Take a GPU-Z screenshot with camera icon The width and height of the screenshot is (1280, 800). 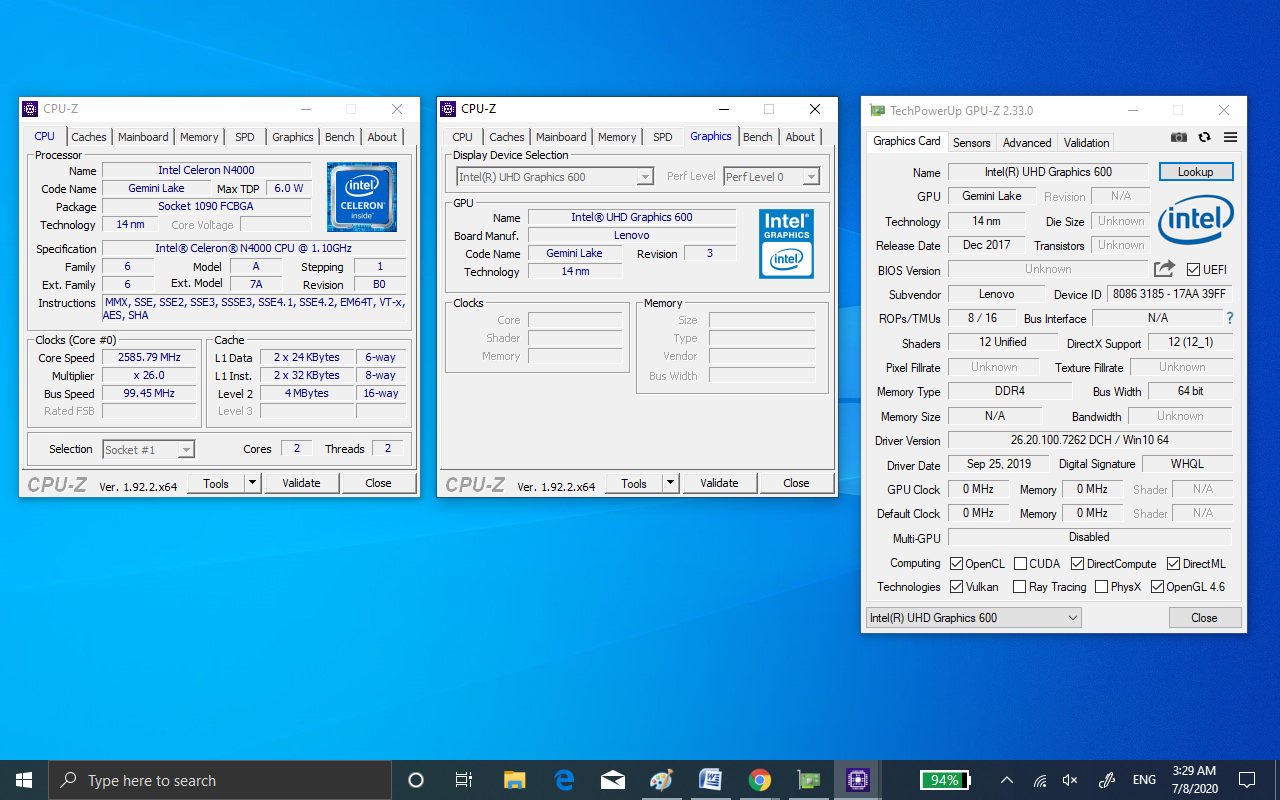(1179, 137)
